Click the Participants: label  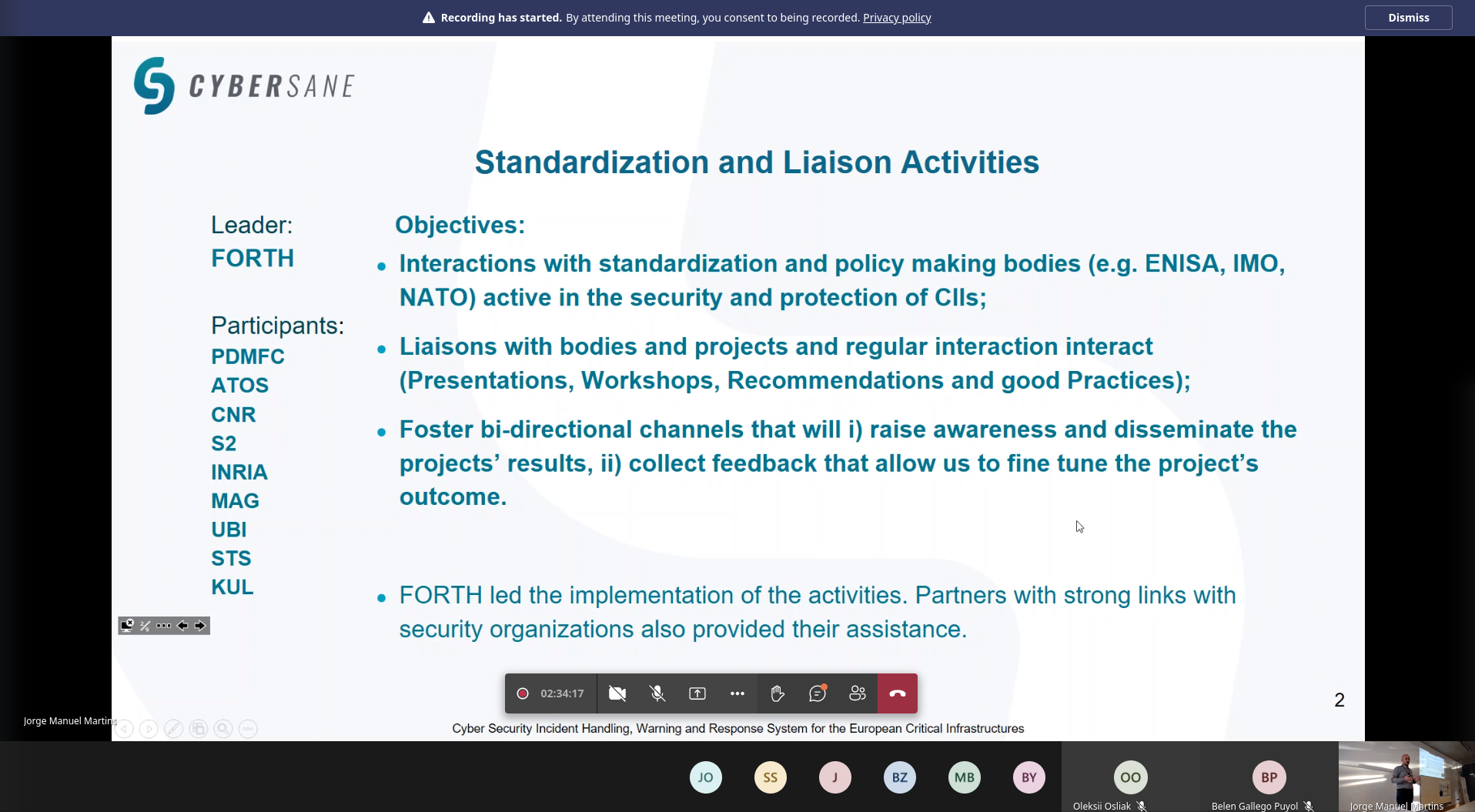tap(277, 326)
